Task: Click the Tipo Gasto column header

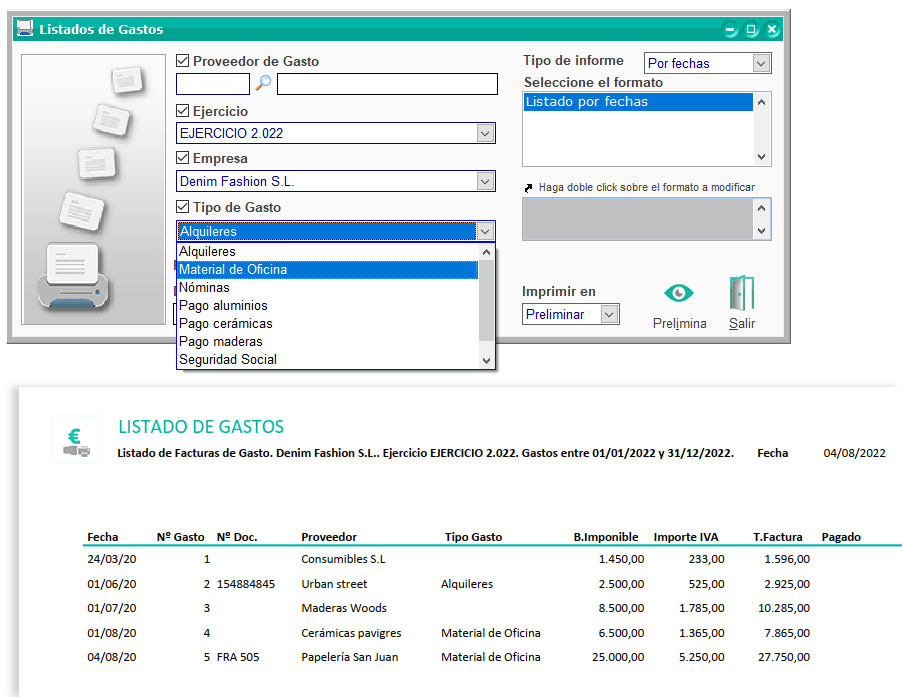Action: [473, 537]
